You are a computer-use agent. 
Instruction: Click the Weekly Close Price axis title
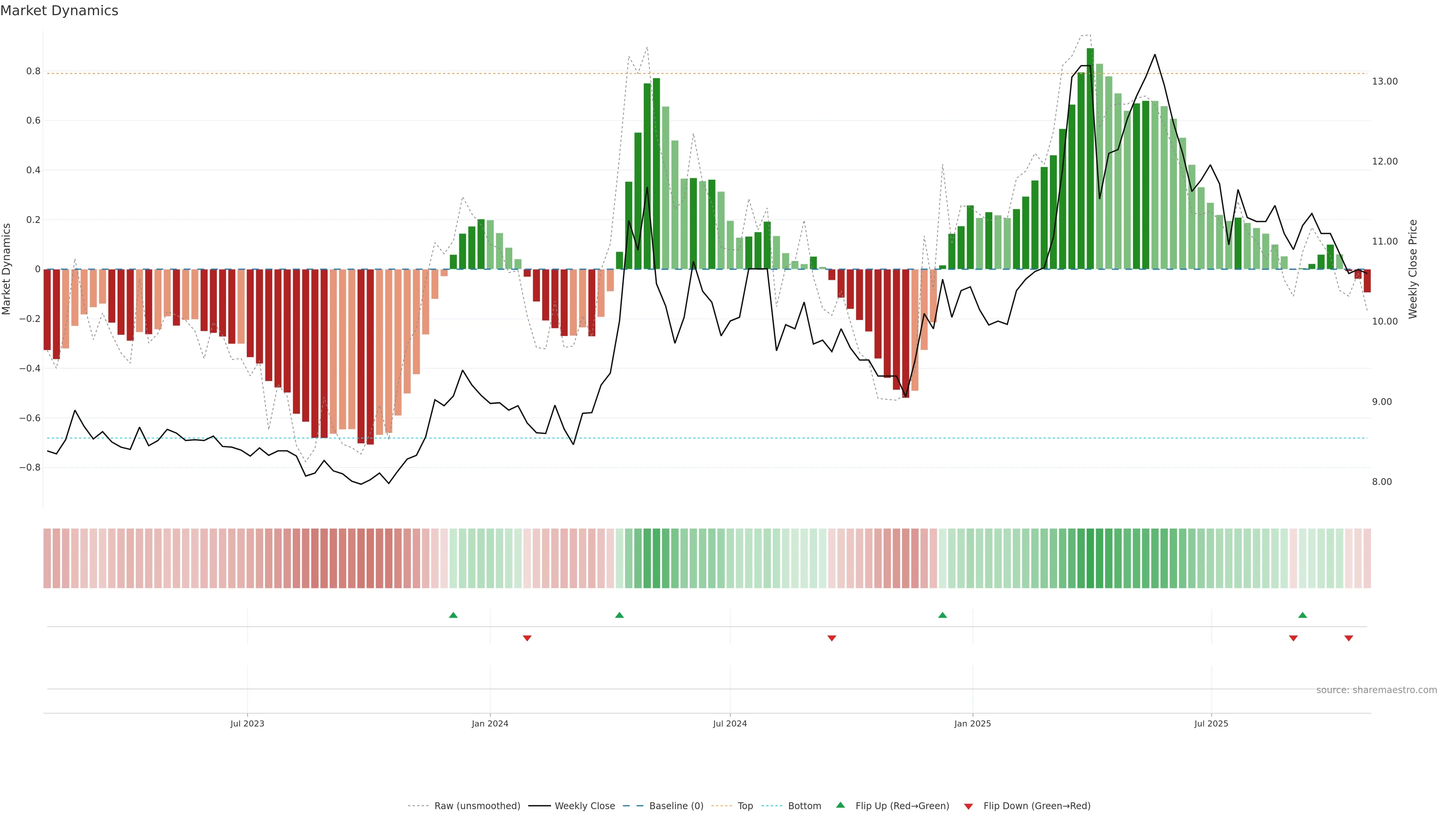[x=1413, y=269]
